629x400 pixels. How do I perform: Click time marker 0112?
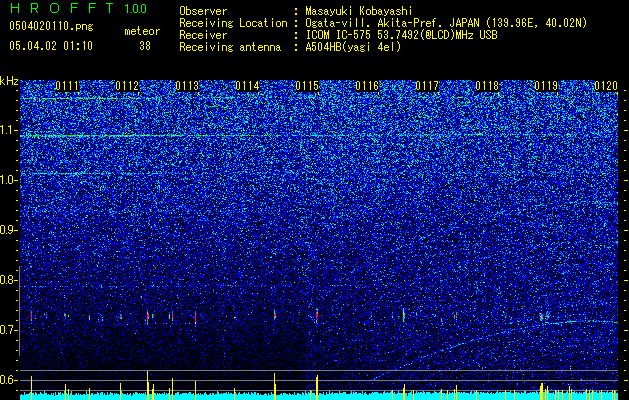coord(127,86)
